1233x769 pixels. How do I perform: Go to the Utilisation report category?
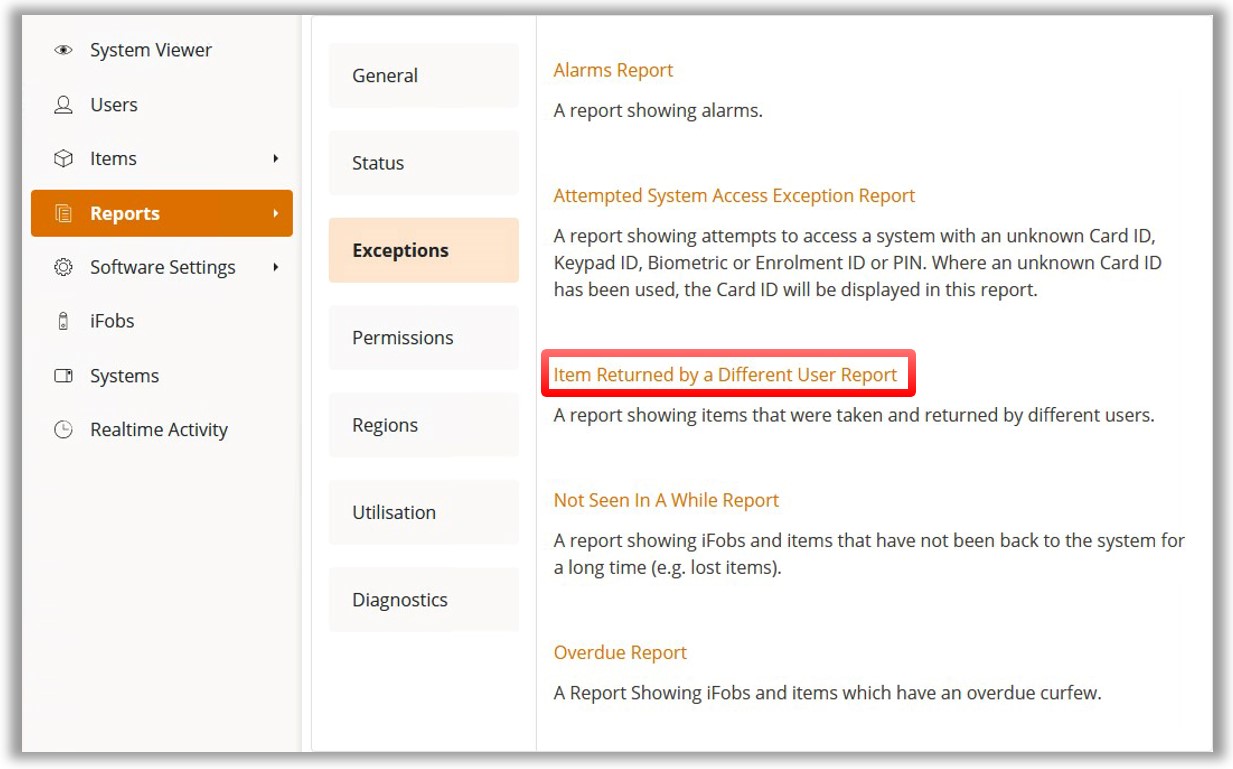pyautogui.click(x=423, y=512)
